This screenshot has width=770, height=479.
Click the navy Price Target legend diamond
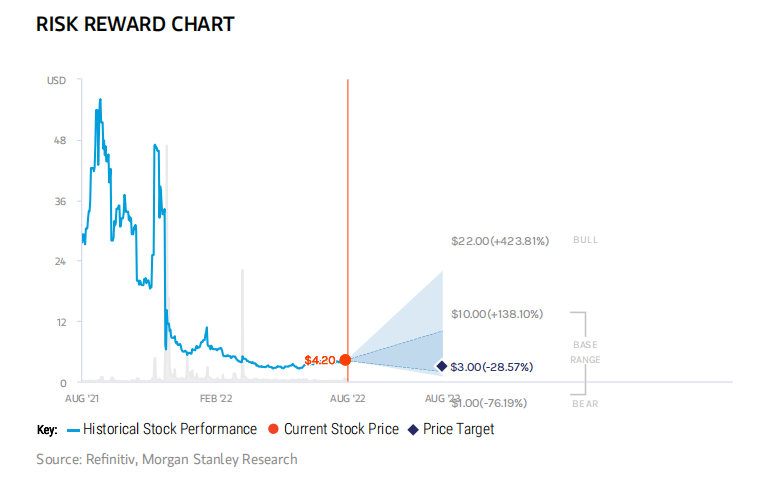point(413,430)
